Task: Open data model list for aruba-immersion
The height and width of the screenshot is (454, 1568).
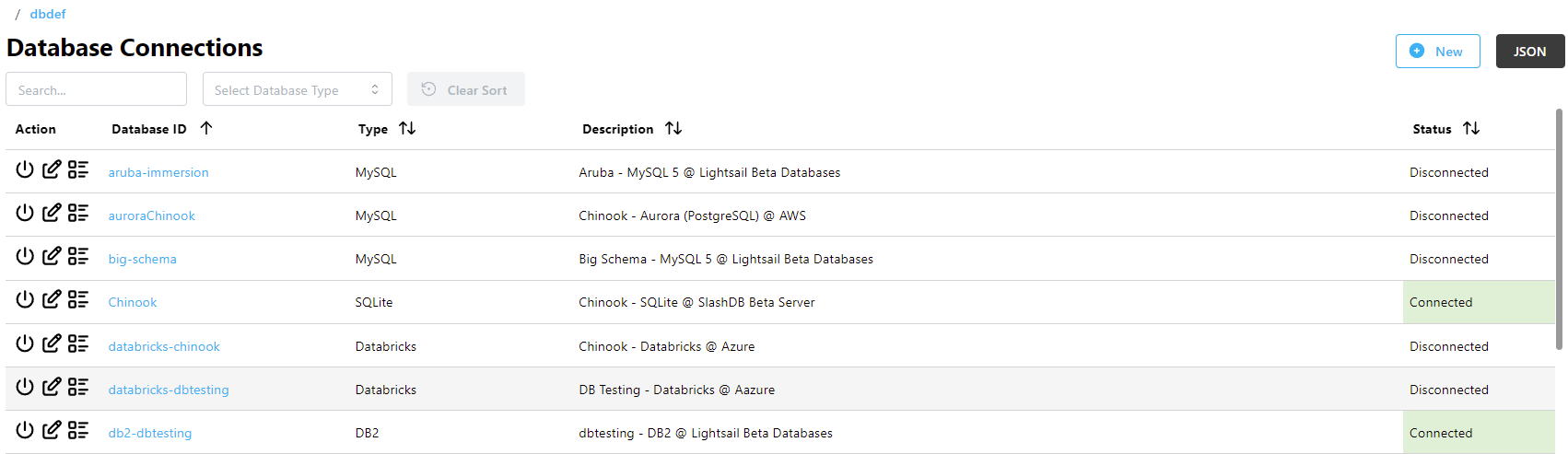Action: 78,170
